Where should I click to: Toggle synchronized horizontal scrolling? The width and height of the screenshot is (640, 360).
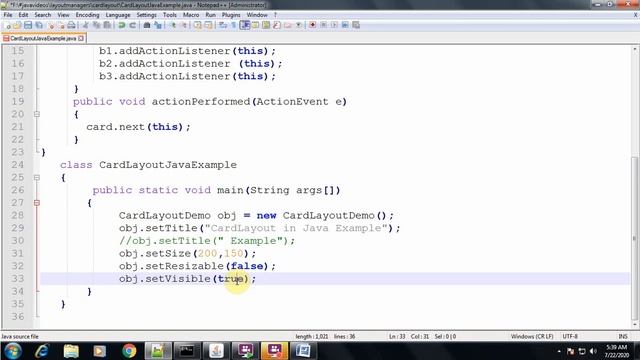(208, 25)
